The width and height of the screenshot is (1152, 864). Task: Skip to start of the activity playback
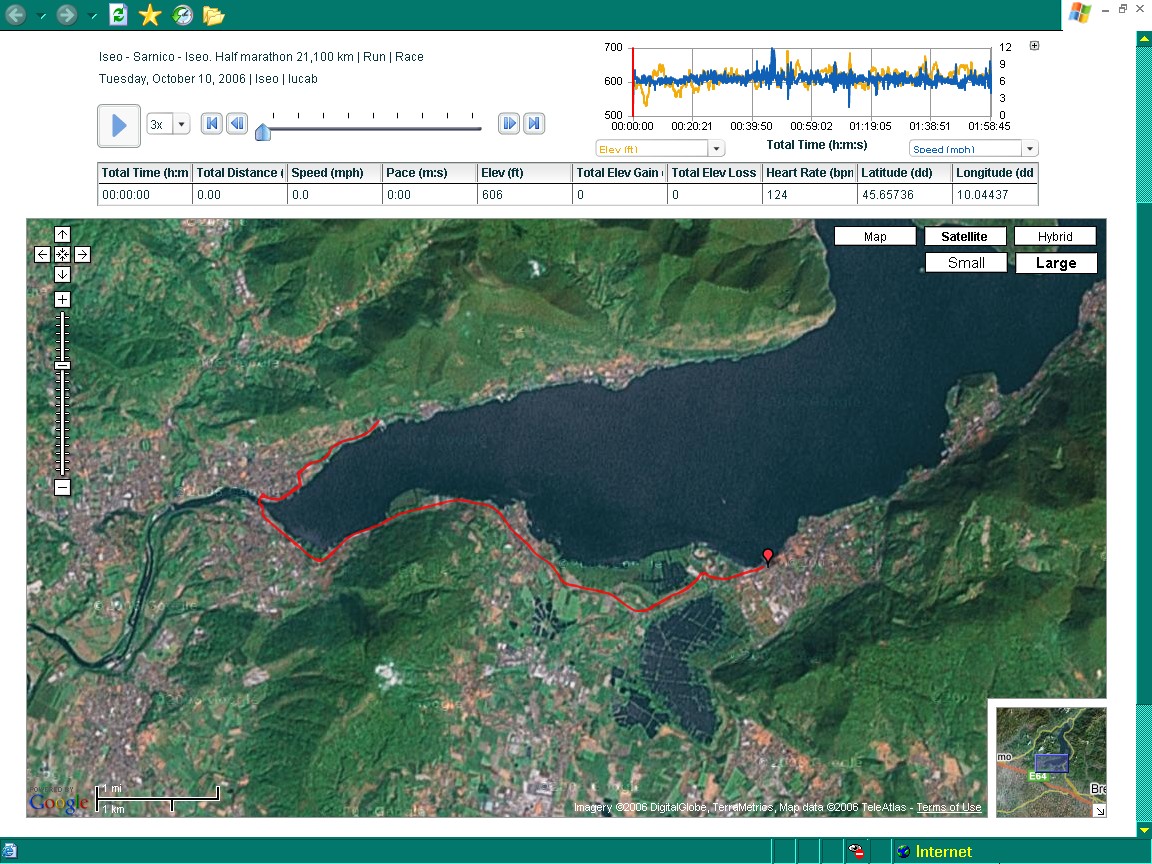pos(211,123)
